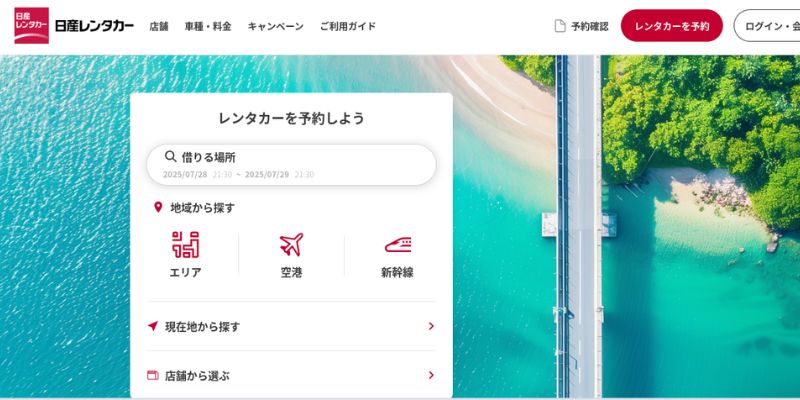This screenshot has height=400, width=800.
Task: Open the 店舗 menu item
Action: [159, 27]
